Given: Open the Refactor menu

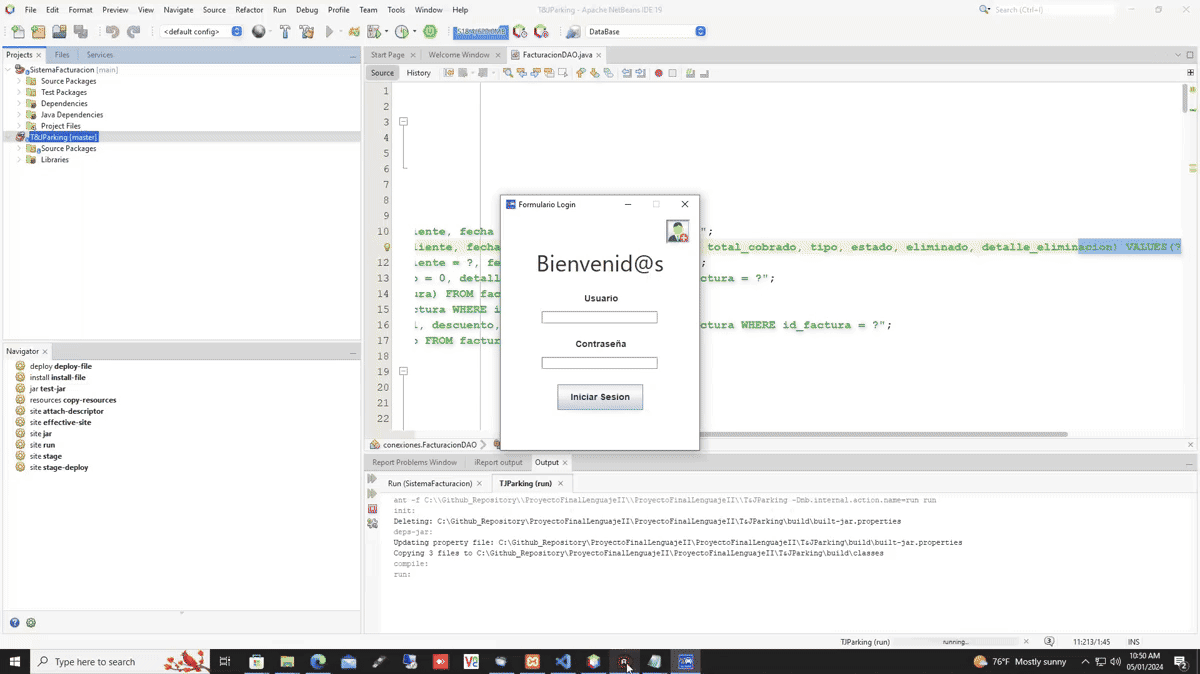Looking at the screenshot, I should click(249, 10).
